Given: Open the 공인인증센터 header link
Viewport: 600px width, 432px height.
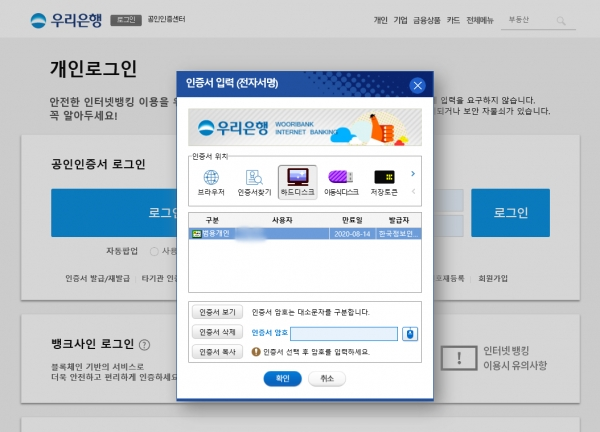Looking at the screenshot, I should (166, 19).
